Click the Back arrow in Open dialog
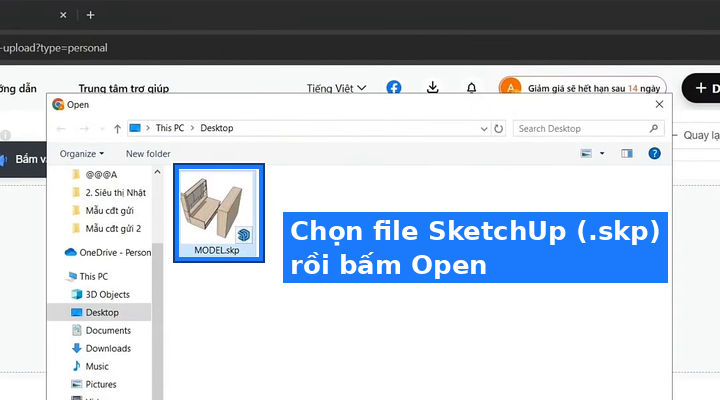The width and height of the screenshot is (720, 400). pos(61,129)
